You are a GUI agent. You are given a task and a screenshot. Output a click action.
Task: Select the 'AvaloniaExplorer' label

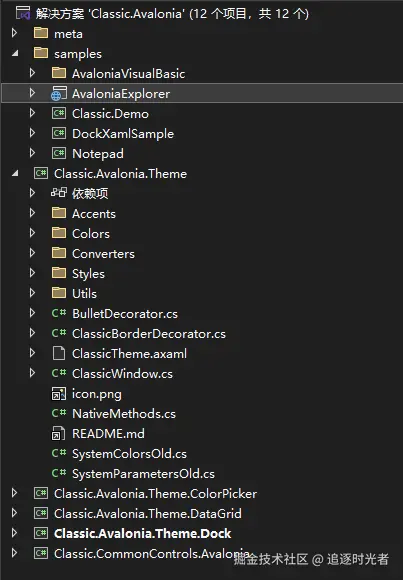tap(121, 94)
